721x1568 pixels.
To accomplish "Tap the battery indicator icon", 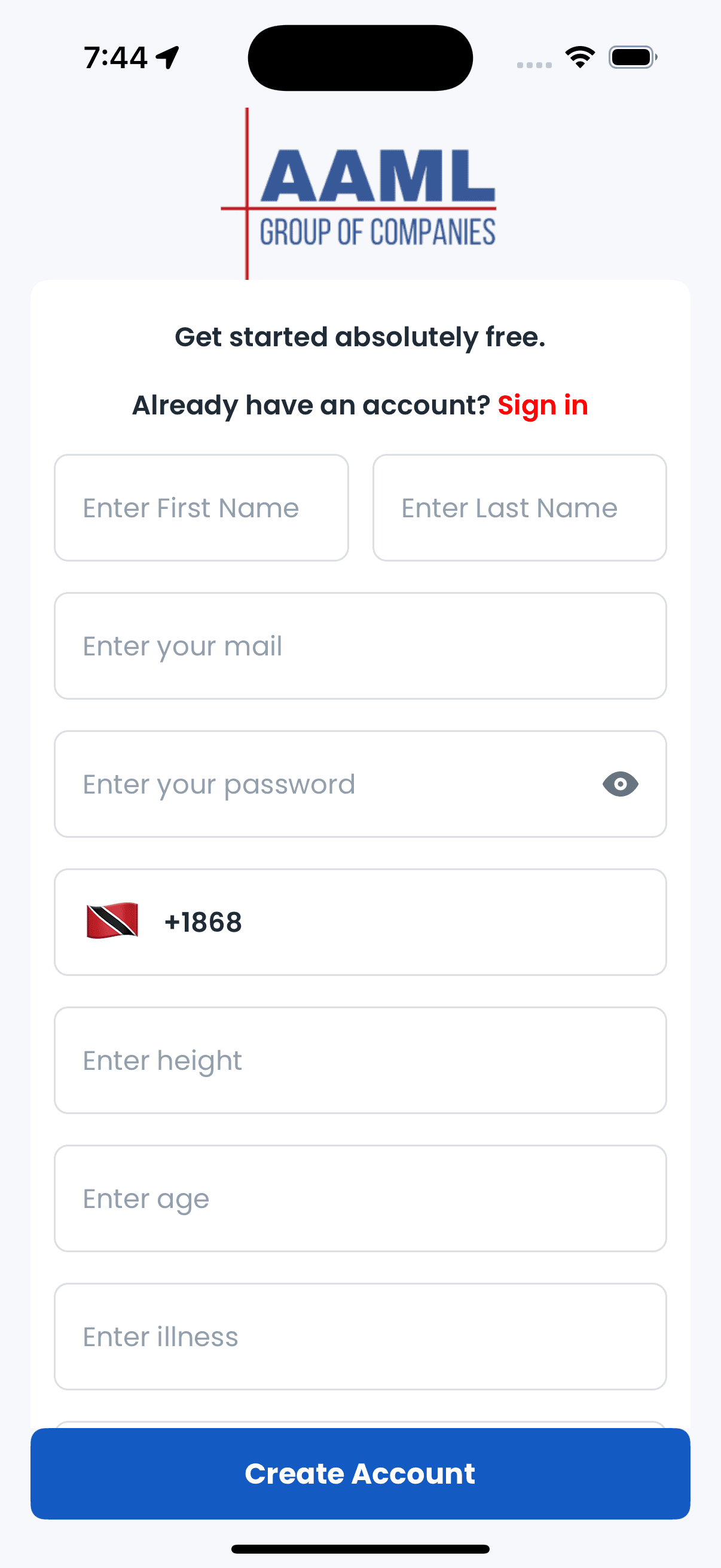I will 633,57.
